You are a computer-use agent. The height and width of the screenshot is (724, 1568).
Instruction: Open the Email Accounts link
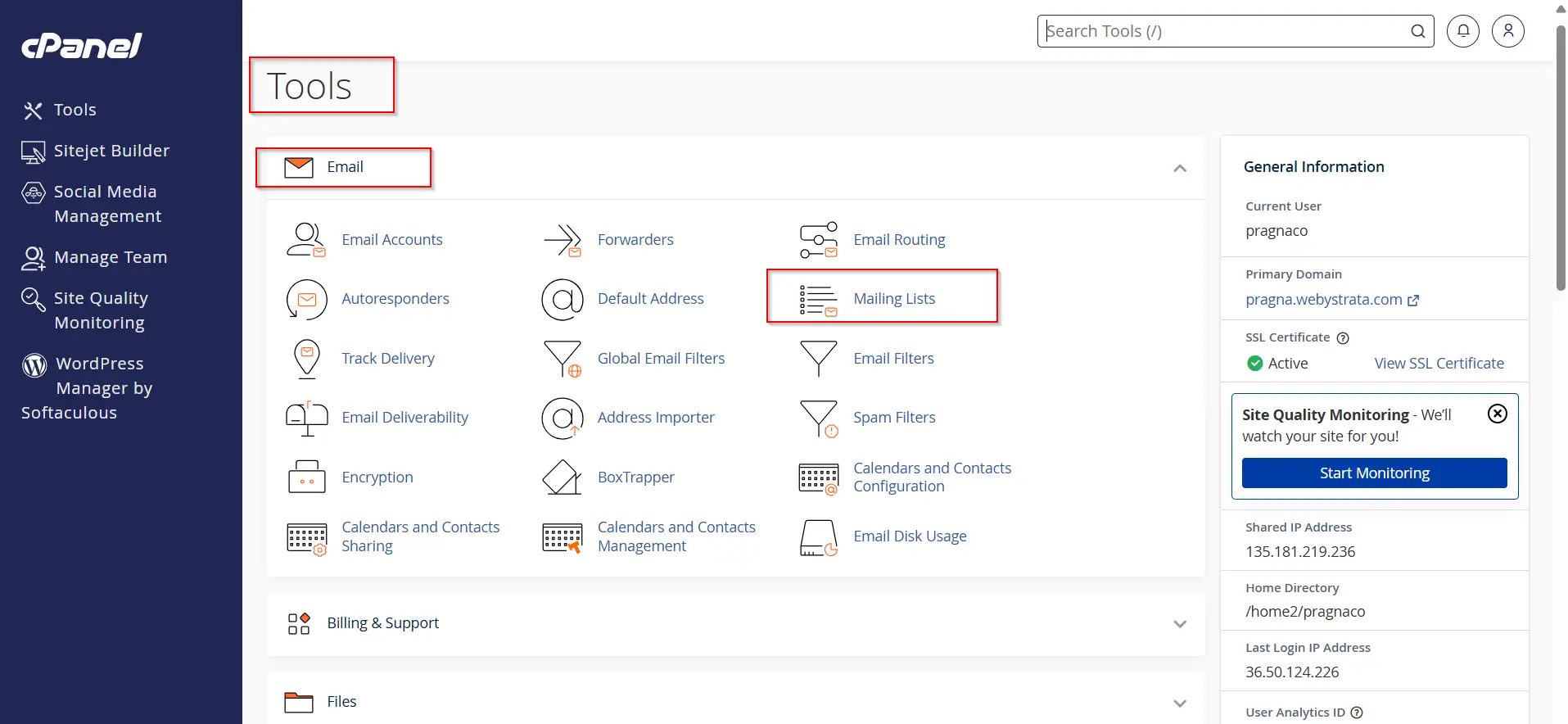click(392, 240)
